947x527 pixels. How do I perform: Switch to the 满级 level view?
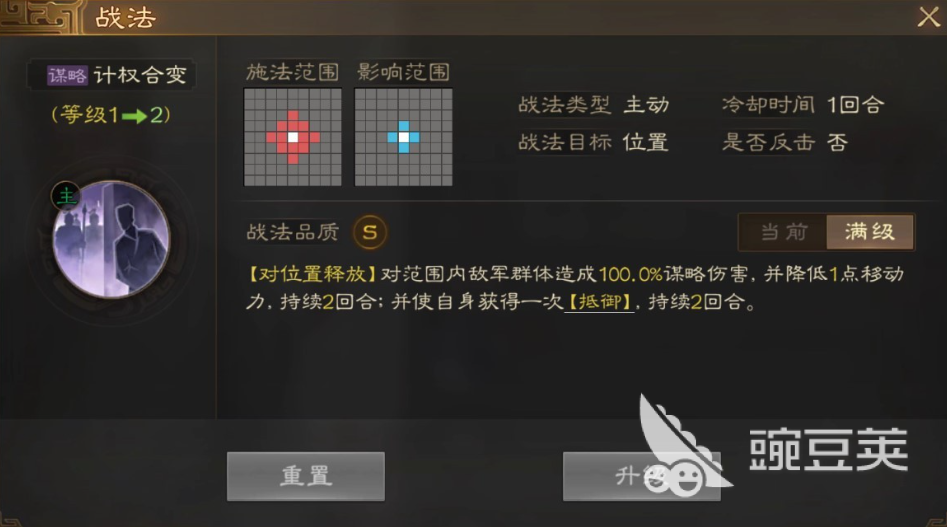point(870,232)
